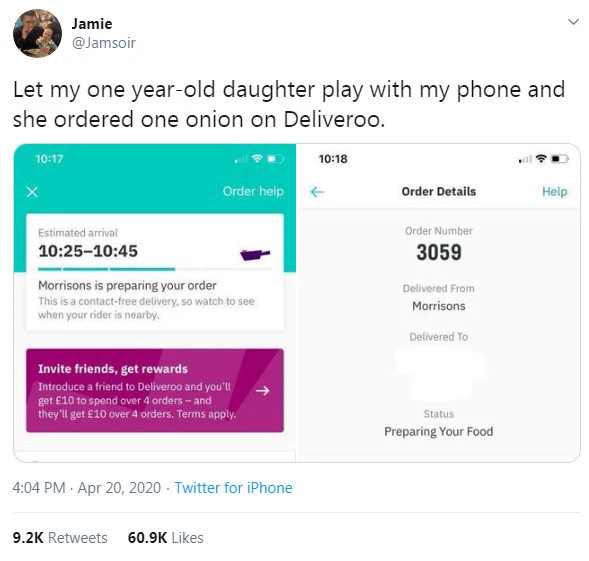The height and width of the screenshot is (561, 589).
Task: Click Twitter for iPhone source link
Action: coord(233,488)
